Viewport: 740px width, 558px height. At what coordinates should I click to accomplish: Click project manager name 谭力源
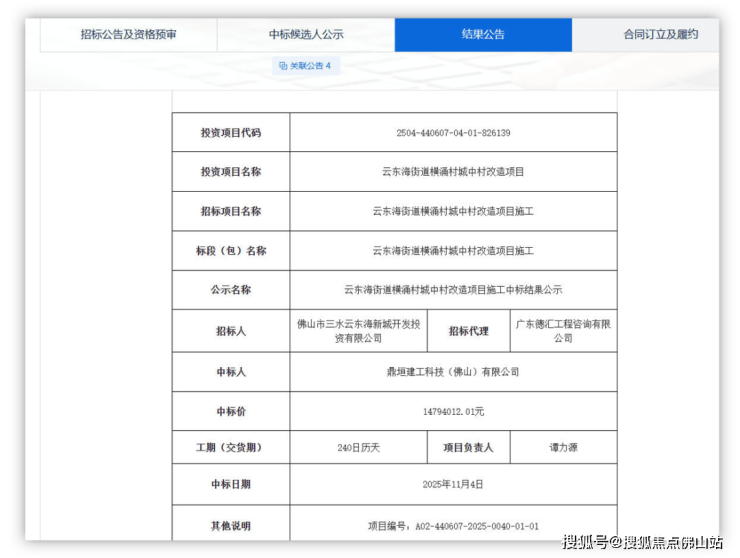(x=563, y=448)
